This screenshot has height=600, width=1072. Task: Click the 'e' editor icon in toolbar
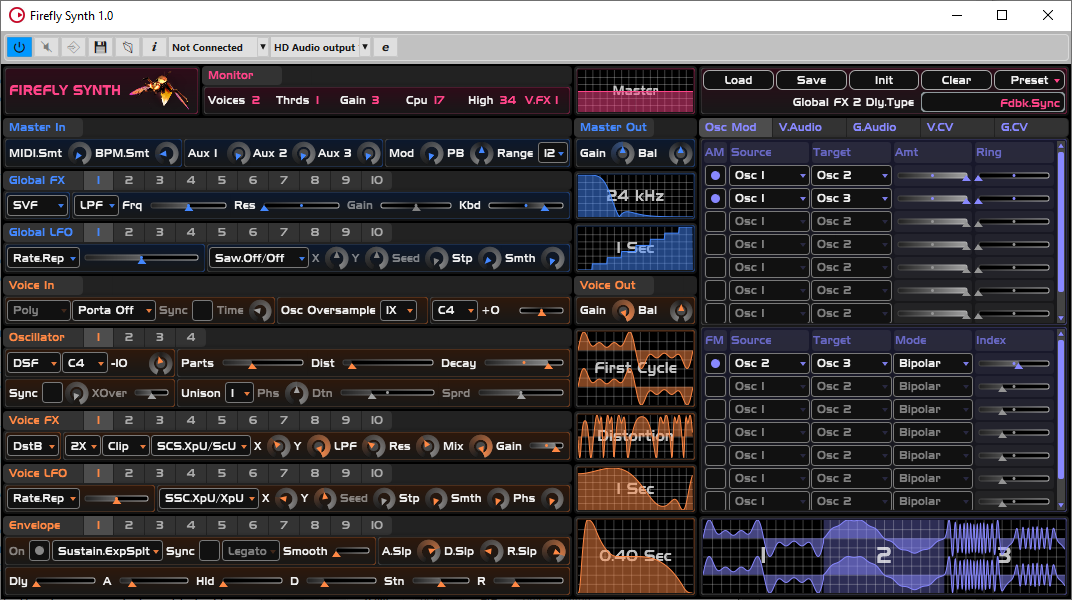tap(386, 47)
